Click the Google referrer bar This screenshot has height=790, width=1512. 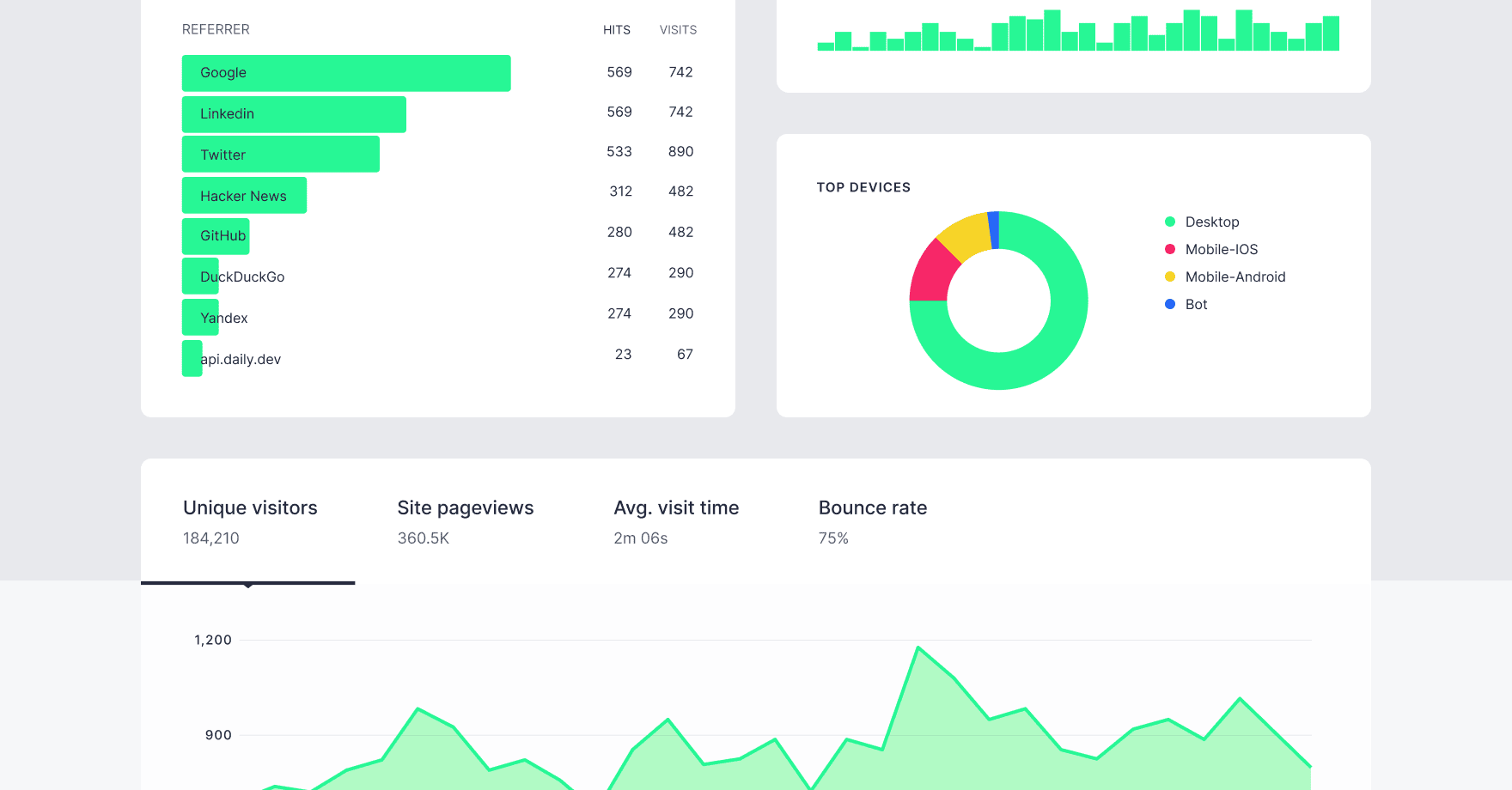[346, 72]
